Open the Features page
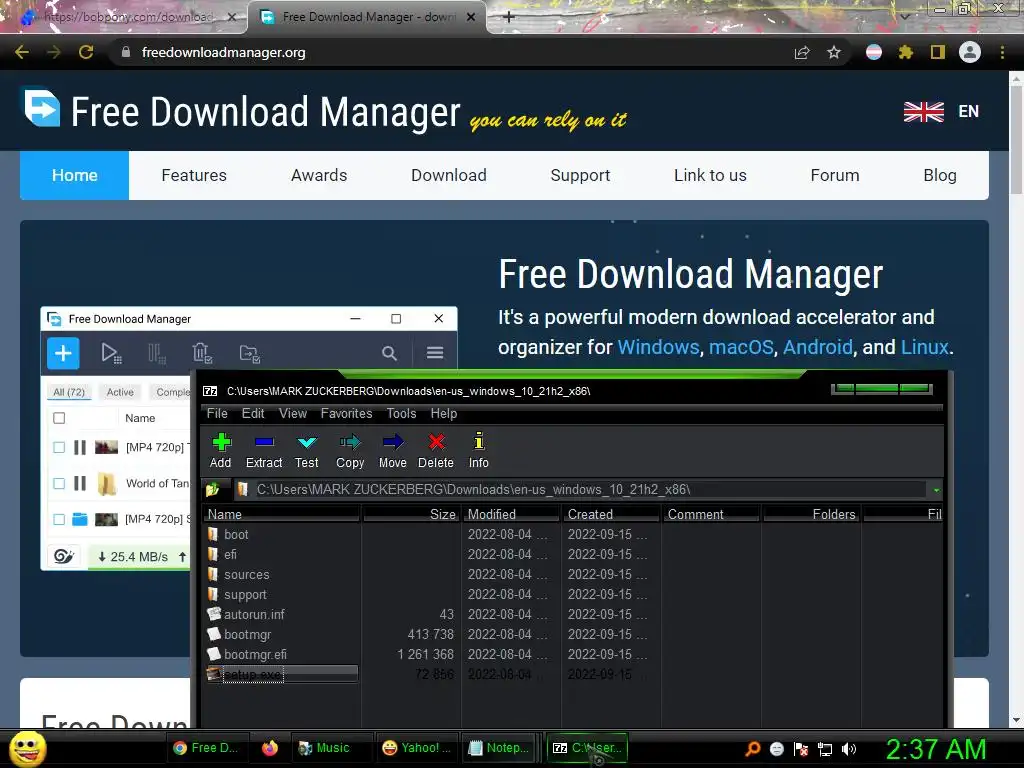The image size is (1024, 768). [x=194, y=175]
